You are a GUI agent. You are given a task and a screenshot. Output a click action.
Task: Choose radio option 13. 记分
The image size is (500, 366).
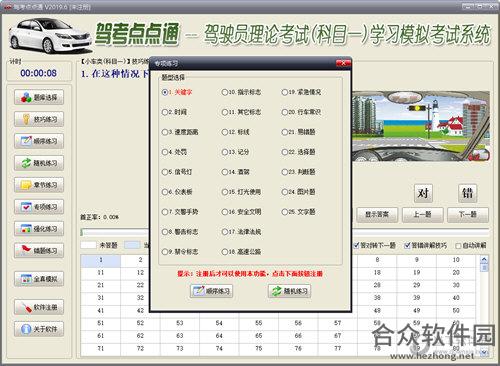(x=236, y=152)
